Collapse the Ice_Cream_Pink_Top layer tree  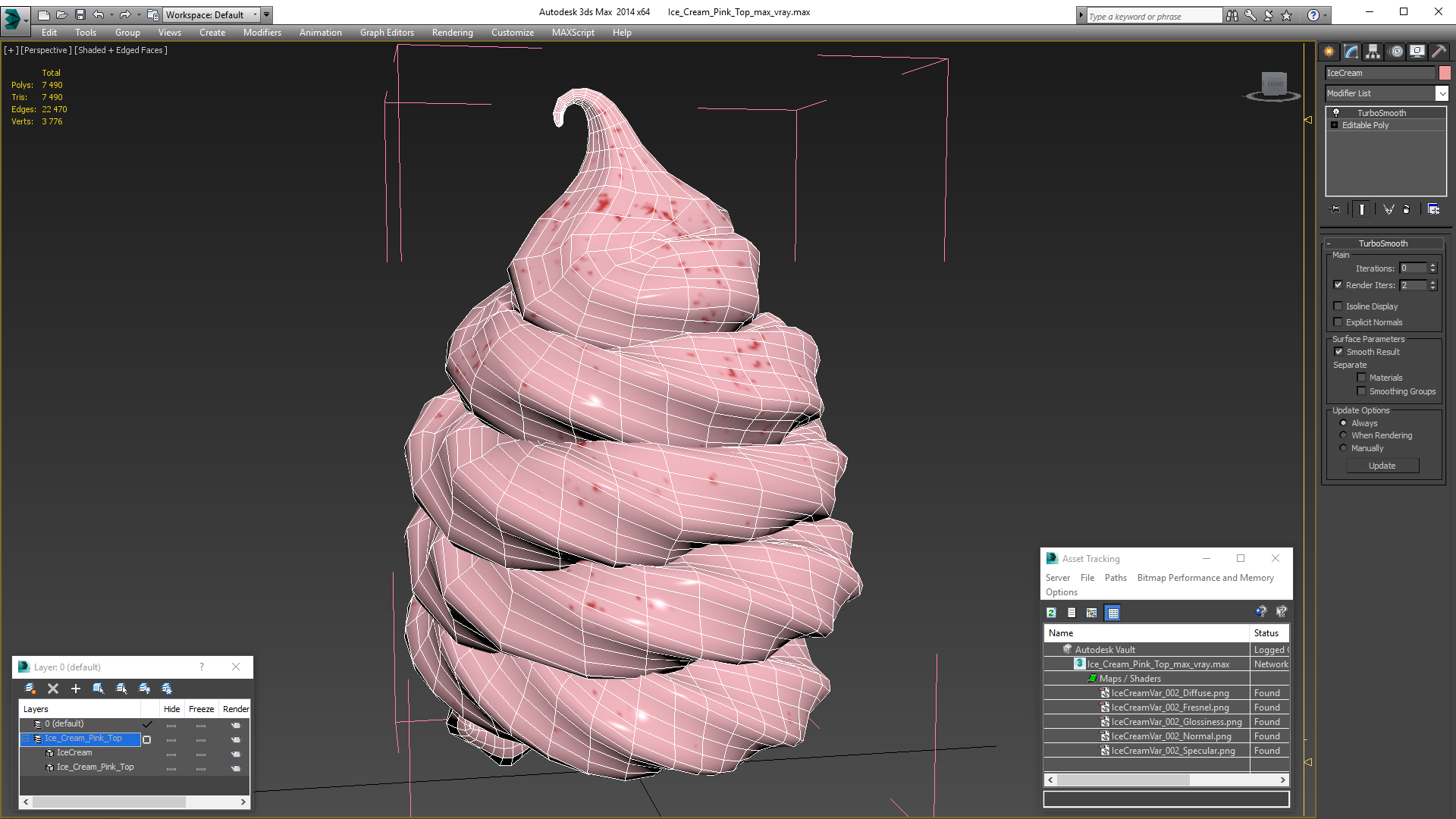click(26, 739)
